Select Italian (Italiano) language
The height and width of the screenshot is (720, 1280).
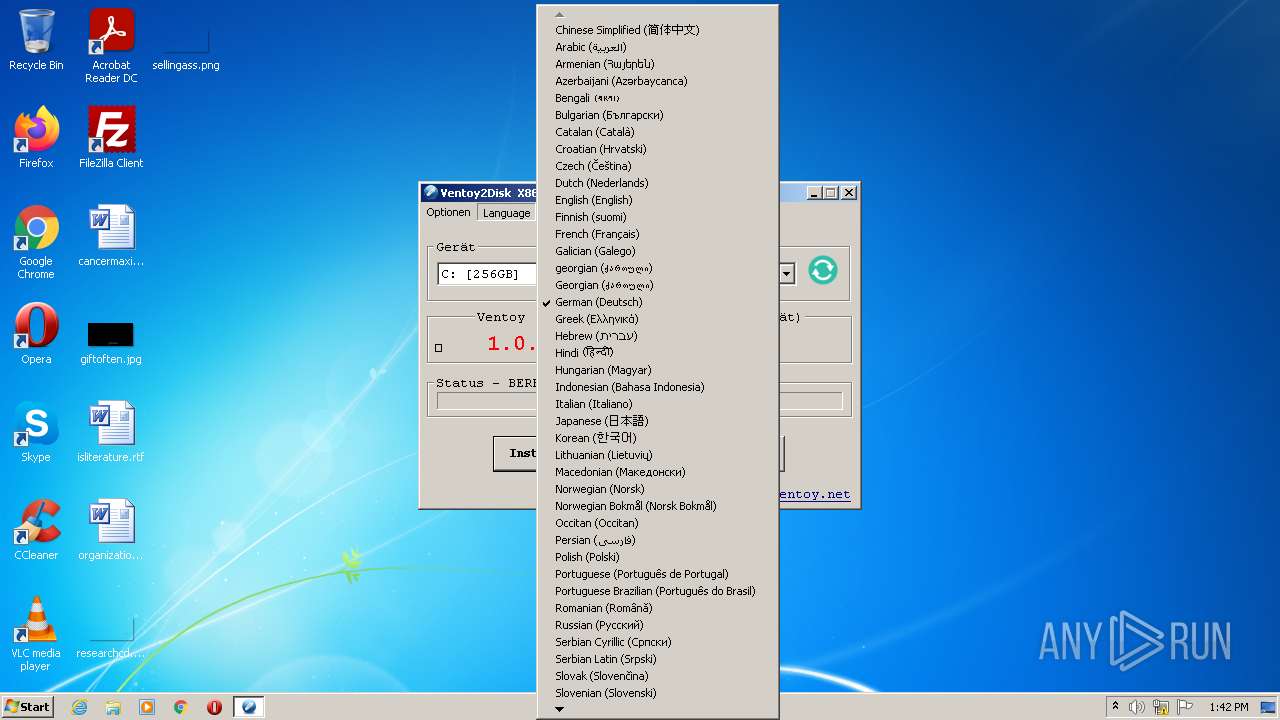(658, 404)
